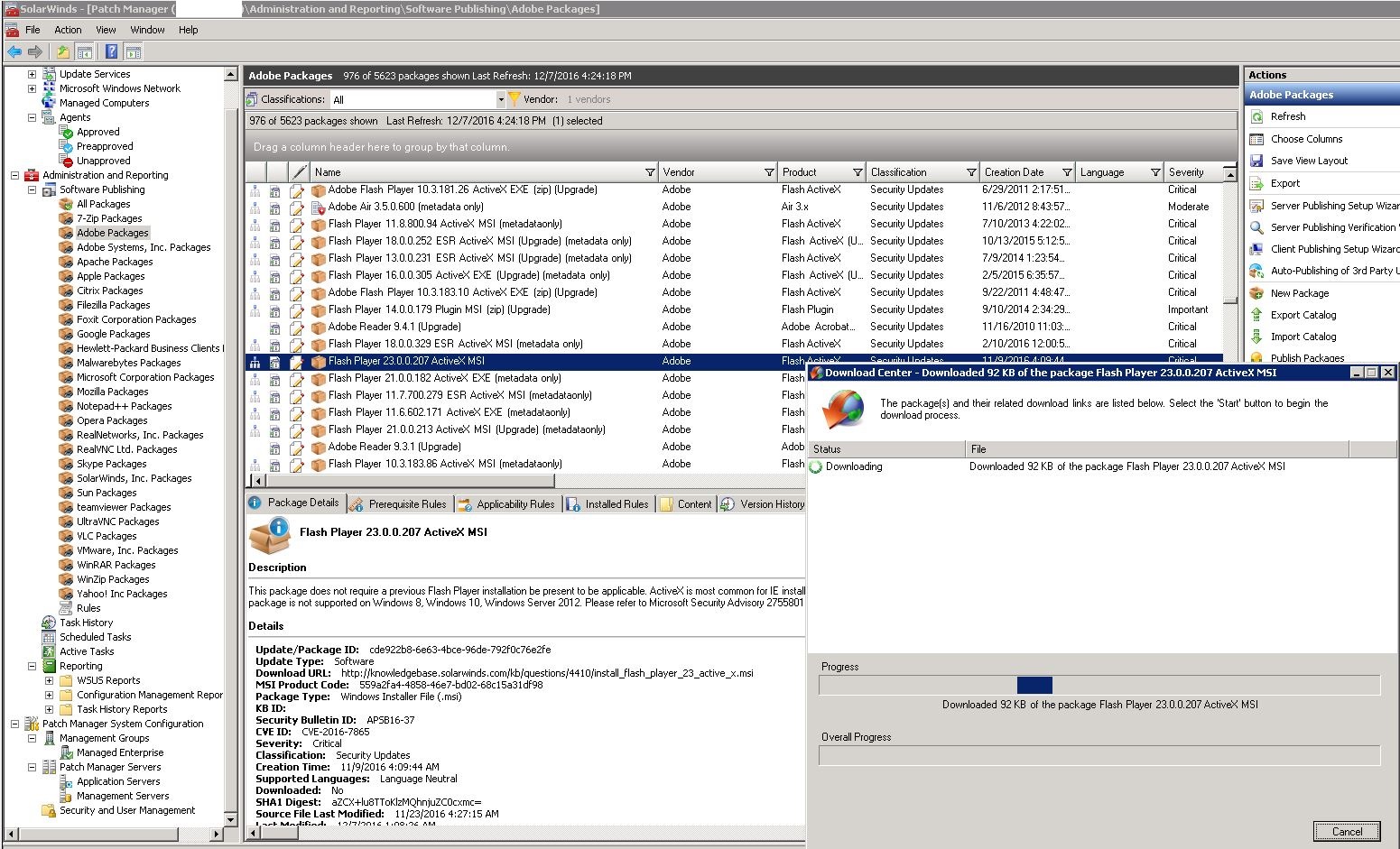Image resolution: width=1400 pixels, height=849 pixels.
Task: Switch to the Content tab
Action: [686, 504]
